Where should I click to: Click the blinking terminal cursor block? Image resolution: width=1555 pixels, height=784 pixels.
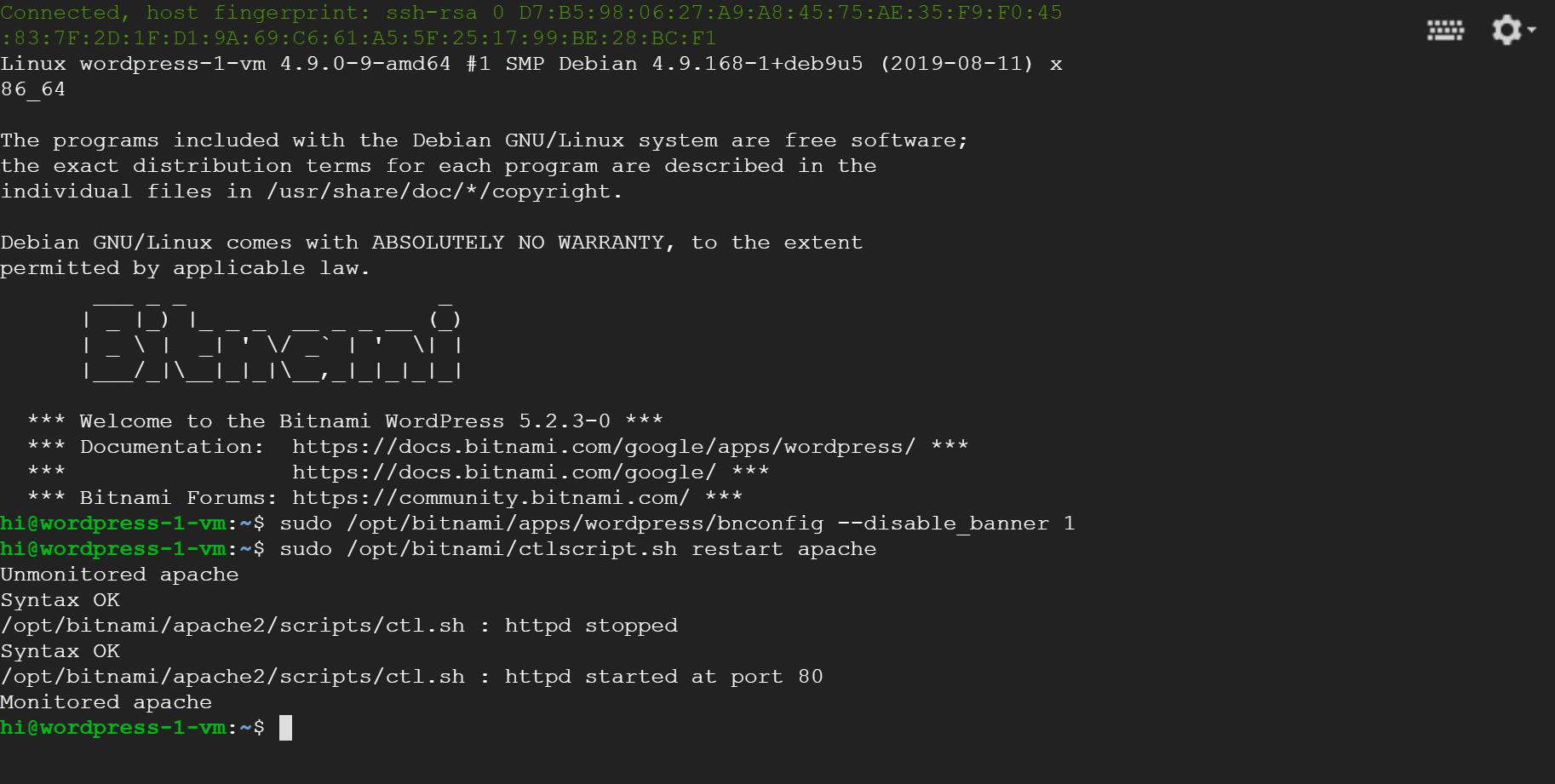pos(286,728)
